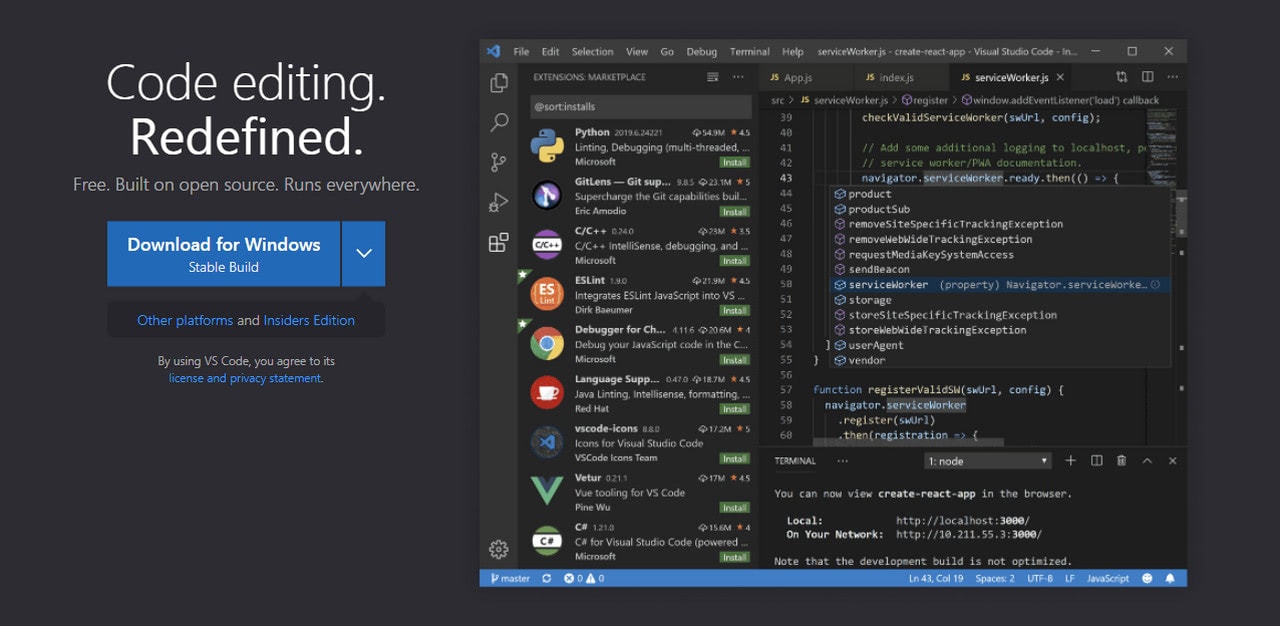
Task: Install the Python extension
Action: [x=735, y=162]
